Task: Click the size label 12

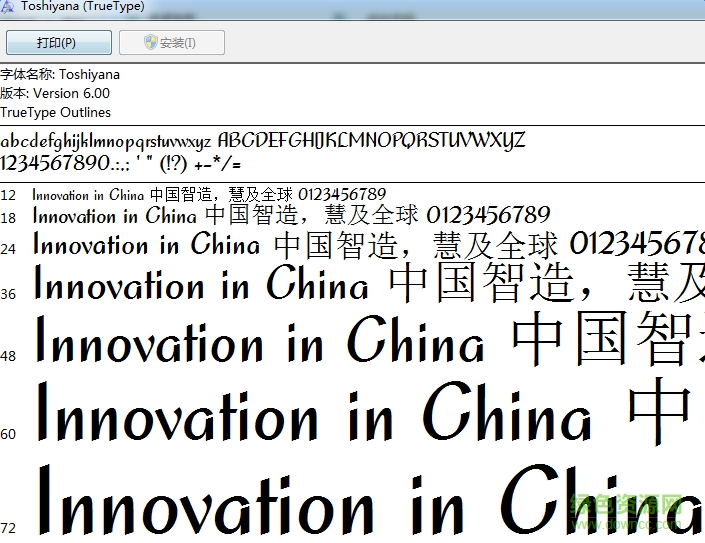Action: [x=8, y=196]
